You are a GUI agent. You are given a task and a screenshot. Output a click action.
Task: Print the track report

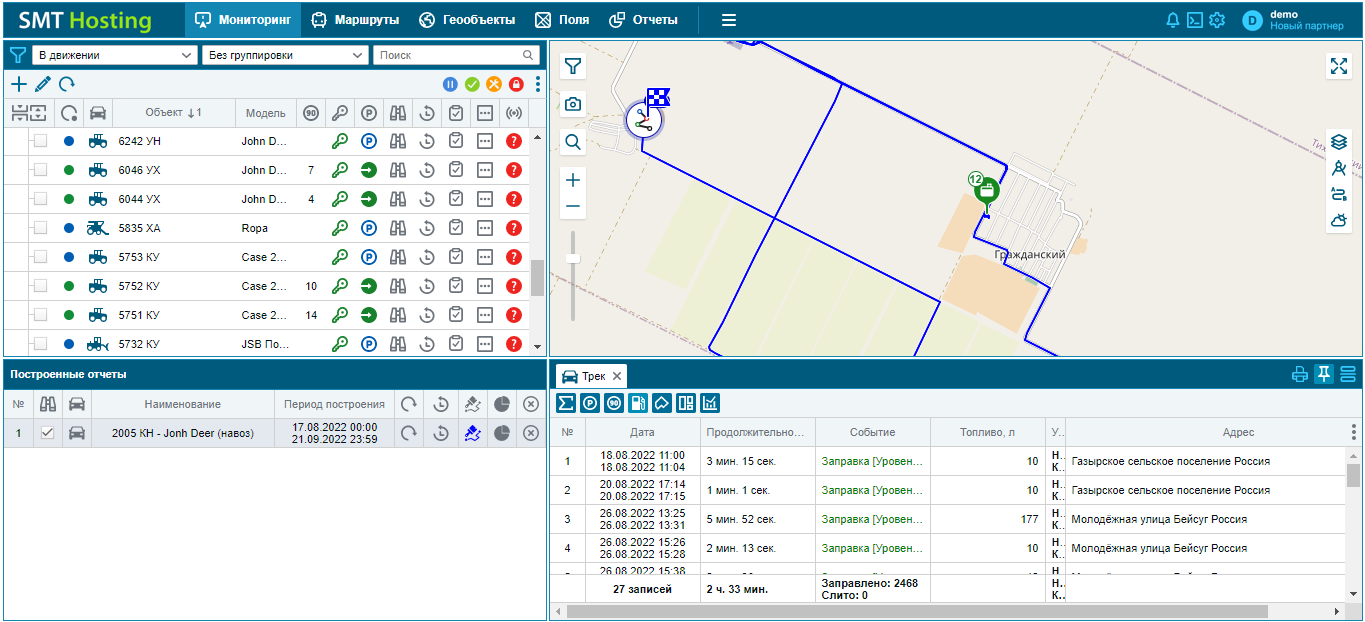tap(1300, 375)
